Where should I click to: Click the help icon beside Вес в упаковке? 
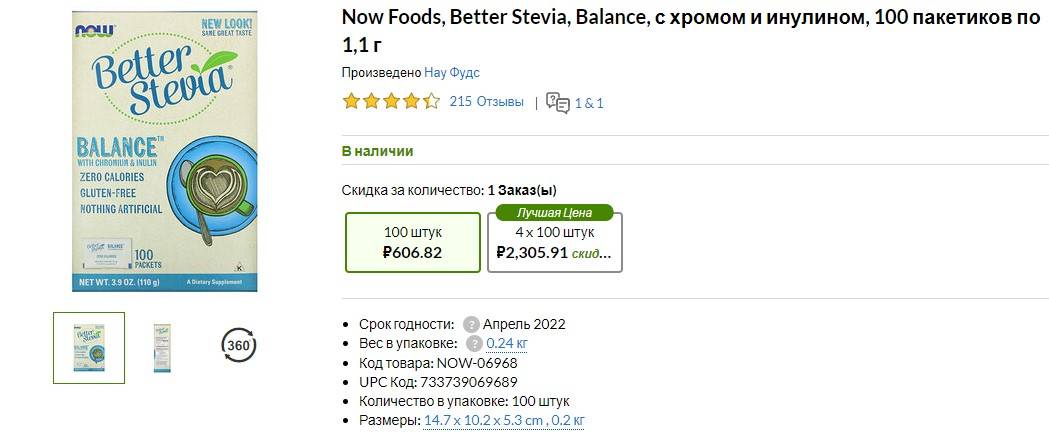[475, 344]
